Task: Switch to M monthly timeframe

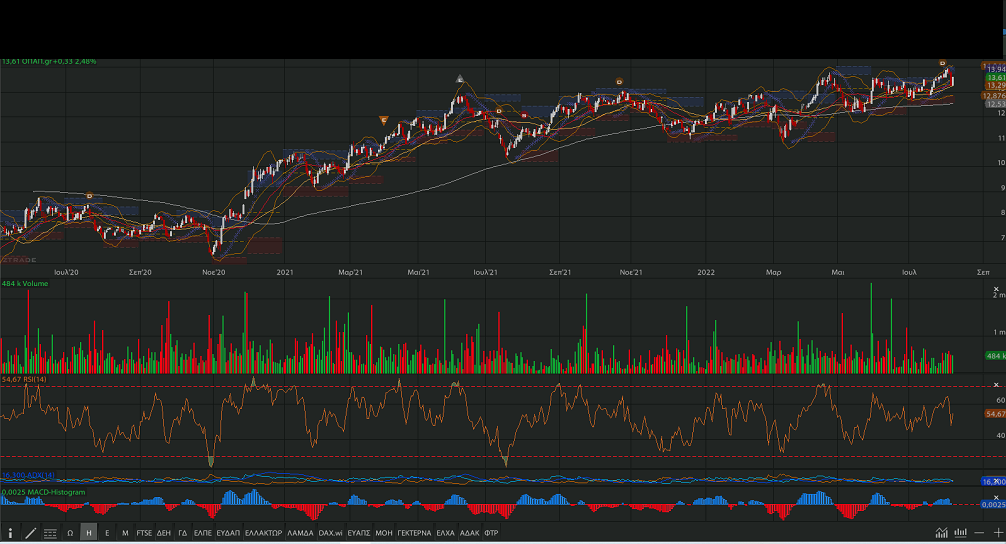Action: point(125,532)
